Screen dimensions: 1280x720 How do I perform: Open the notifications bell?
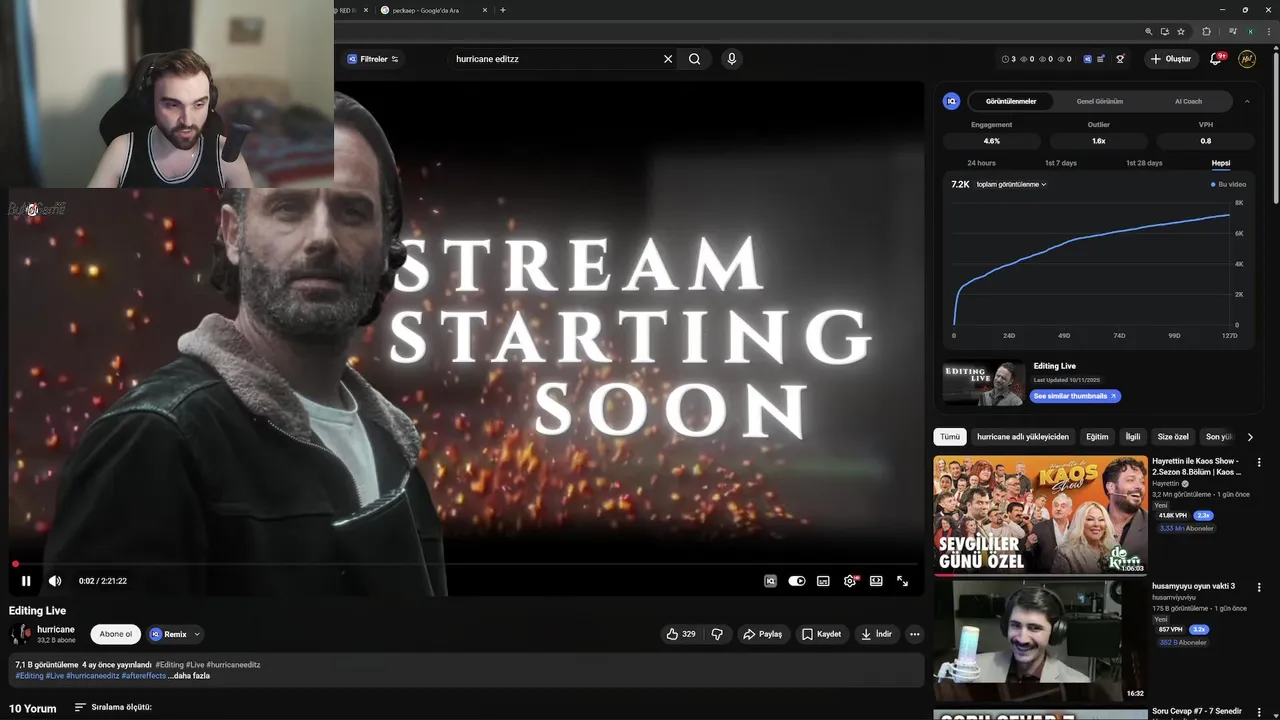tap(1216, 59)
